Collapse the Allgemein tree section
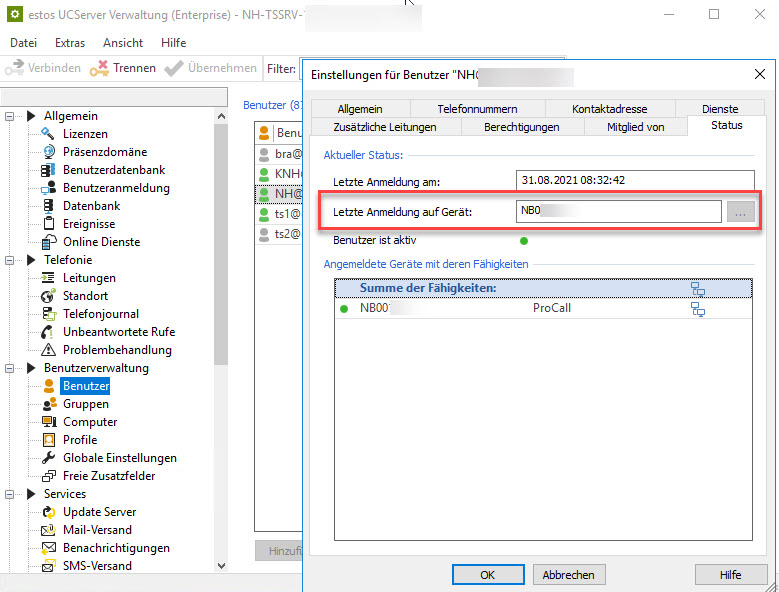Screen dimensions: 779x592 pos(12,116)
